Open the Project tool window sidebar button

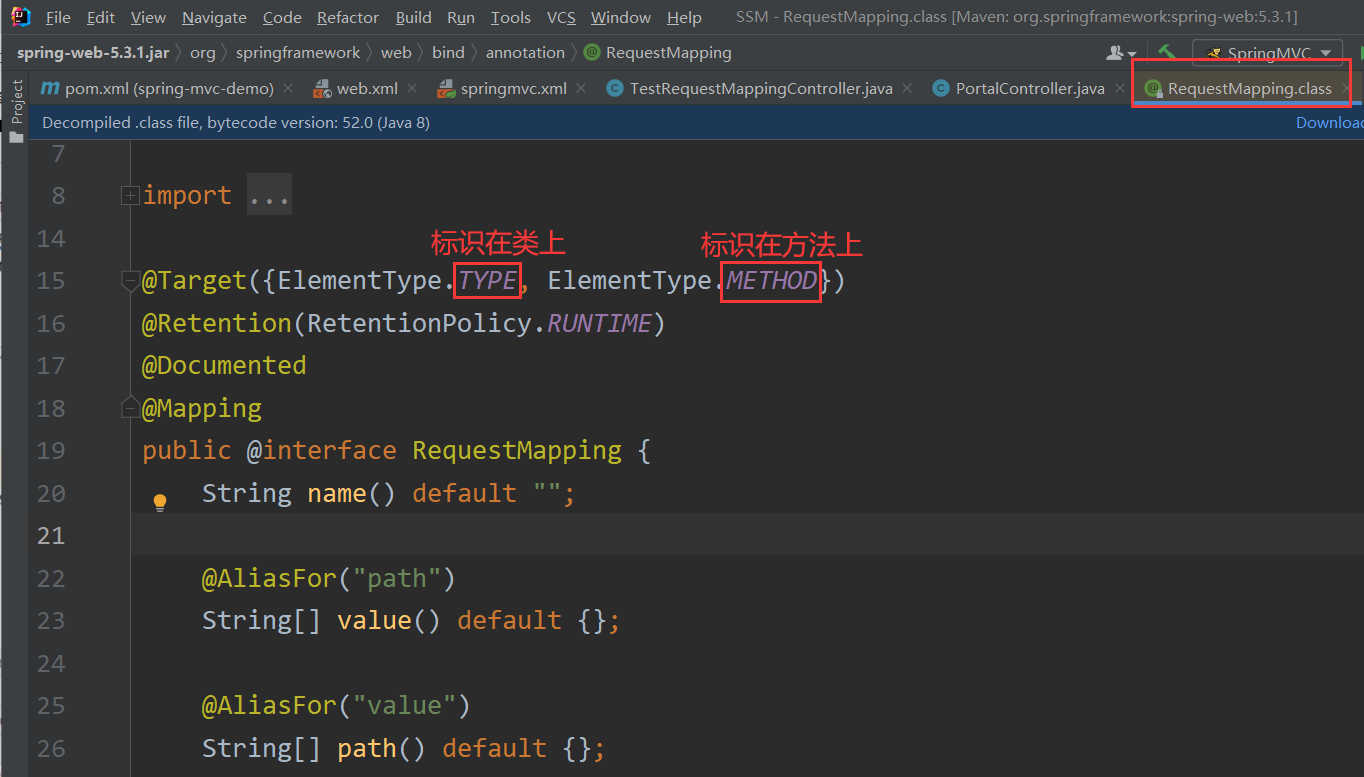coord(16,111)
